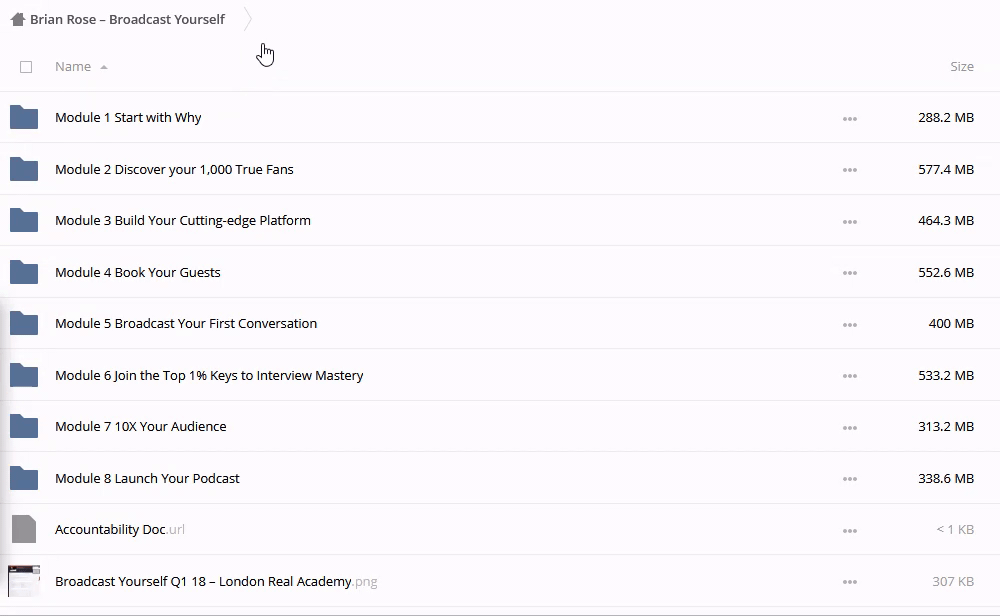Show actions menu for Module 6 row
The width and height of the screenshot is (1000, 616).
click(849, 376)
